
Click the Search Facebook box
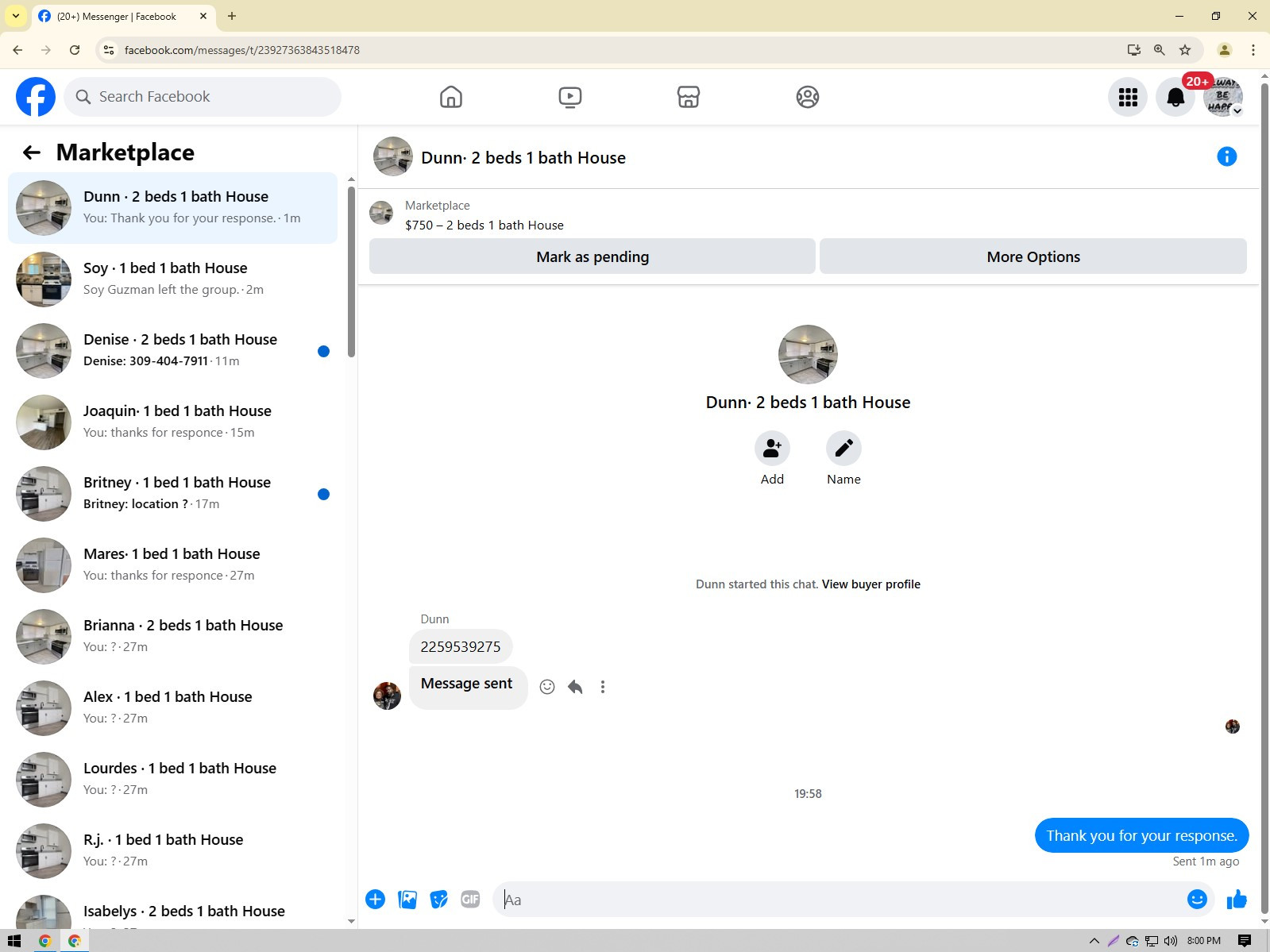pos(203,97)
